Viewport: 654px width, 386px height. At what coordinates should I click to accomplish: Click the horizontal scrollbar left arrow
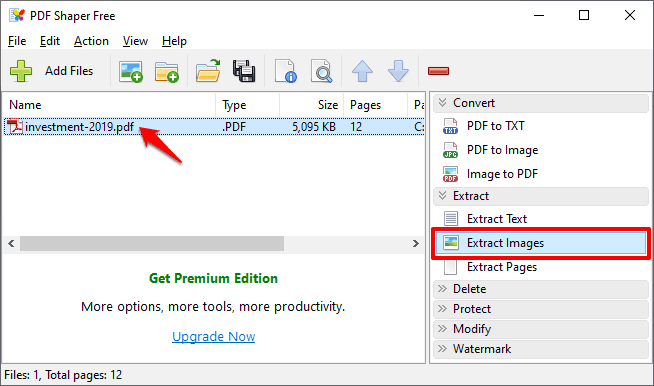coord(11,244)
